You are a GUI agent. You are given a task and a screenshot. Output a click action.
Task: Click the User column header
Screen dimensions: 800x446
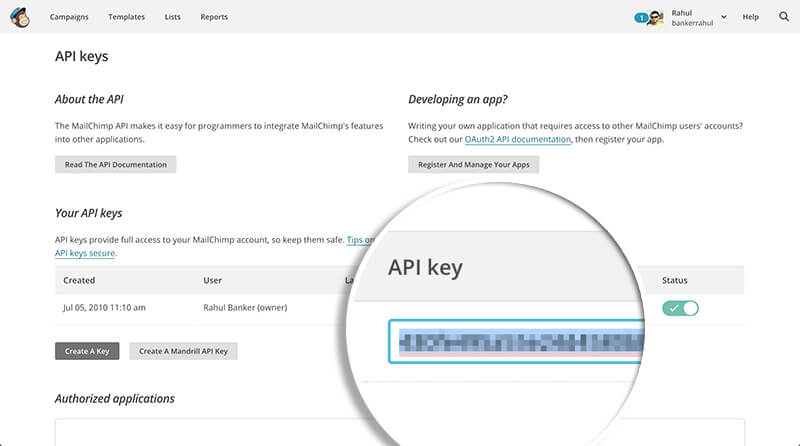(x=212, y=280)
